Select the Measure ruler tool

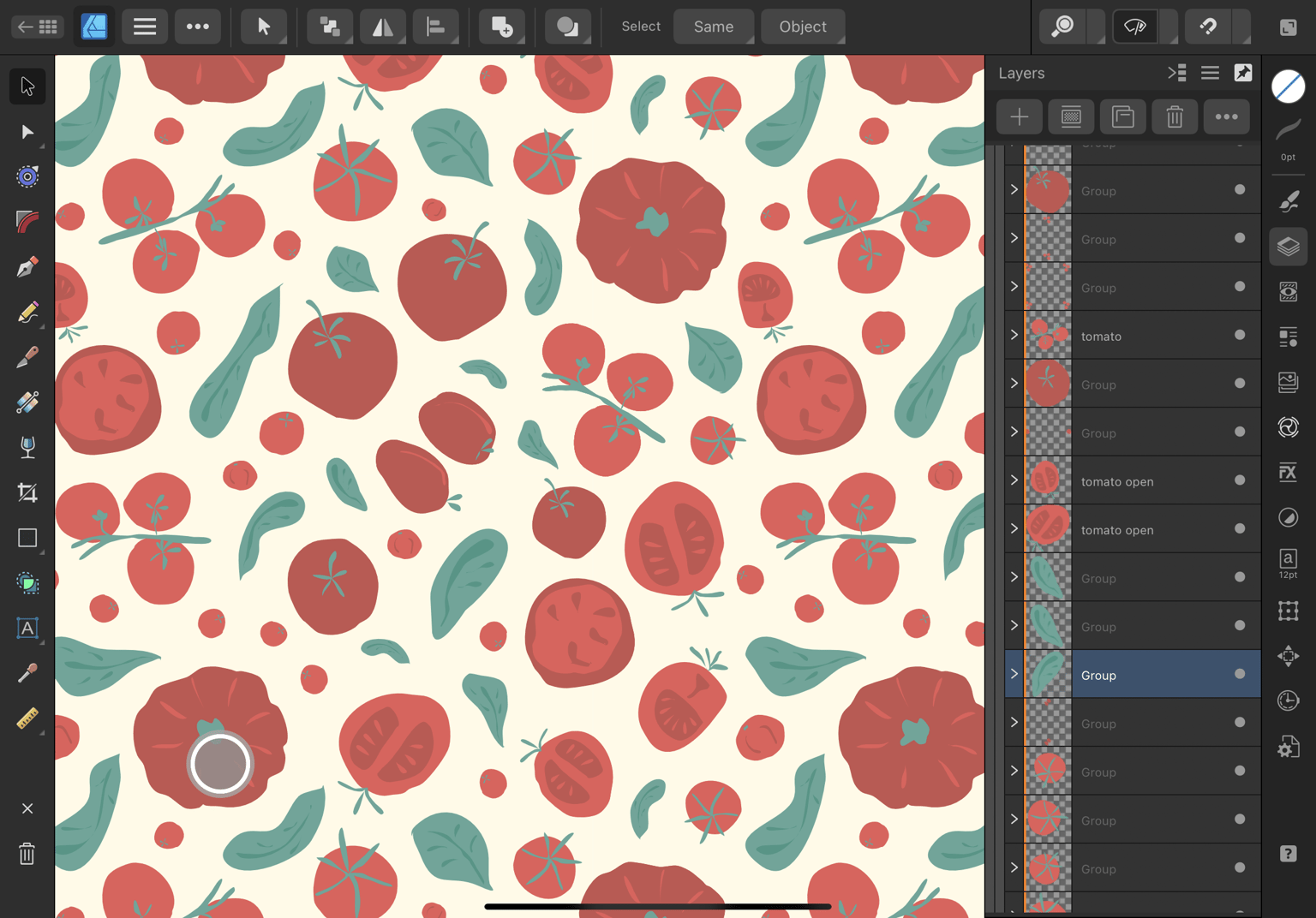coord(27,718)
